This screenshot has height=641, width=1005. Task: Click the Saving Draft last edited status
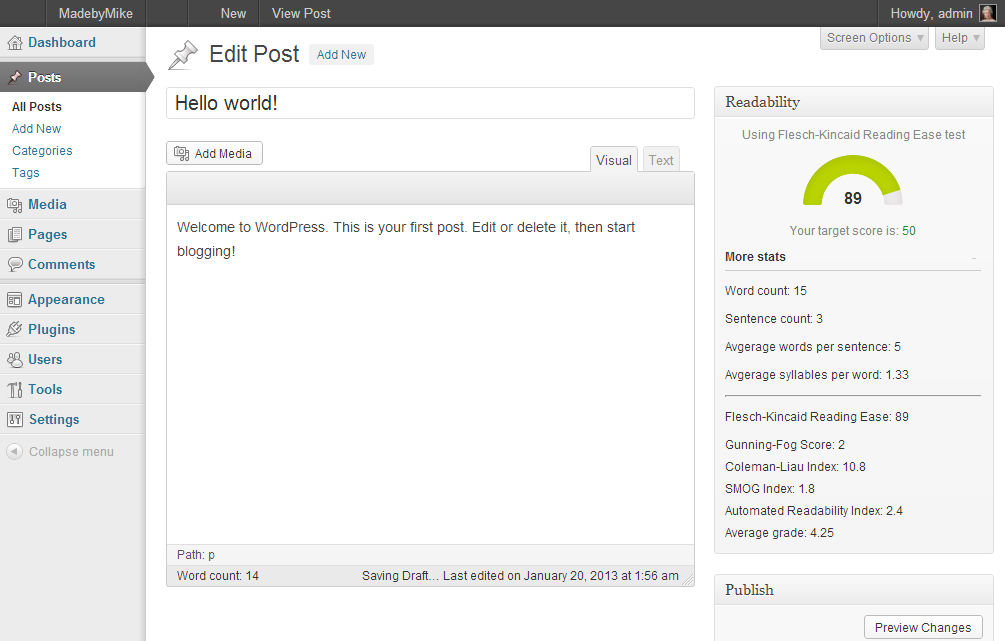[x=520, y=576]
